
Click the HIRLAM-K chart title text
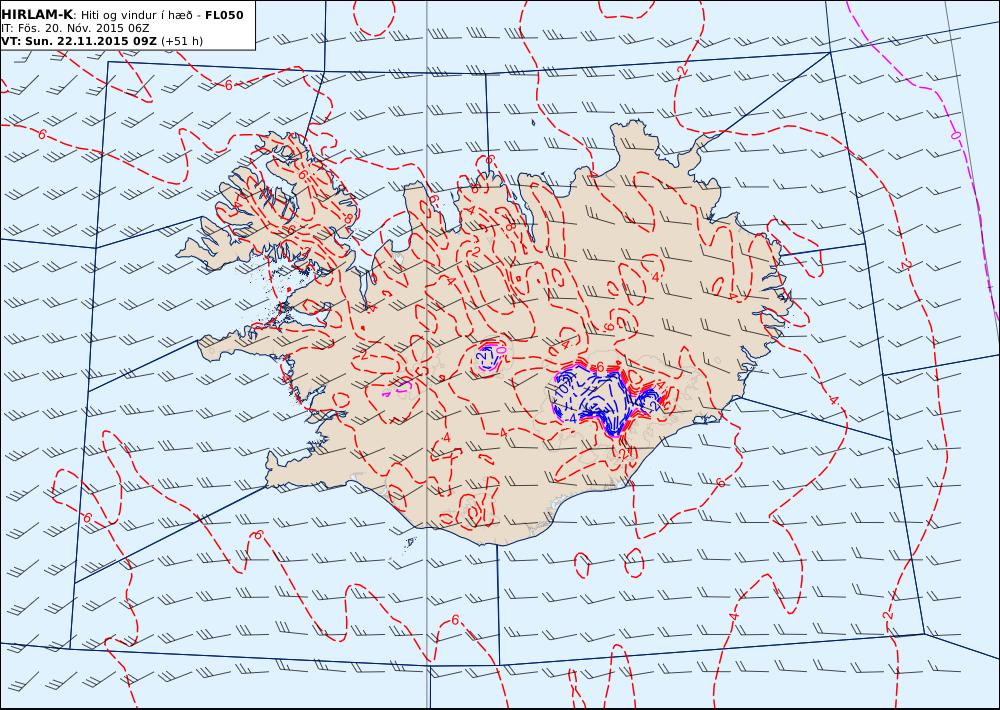click(x=37, y=15)
